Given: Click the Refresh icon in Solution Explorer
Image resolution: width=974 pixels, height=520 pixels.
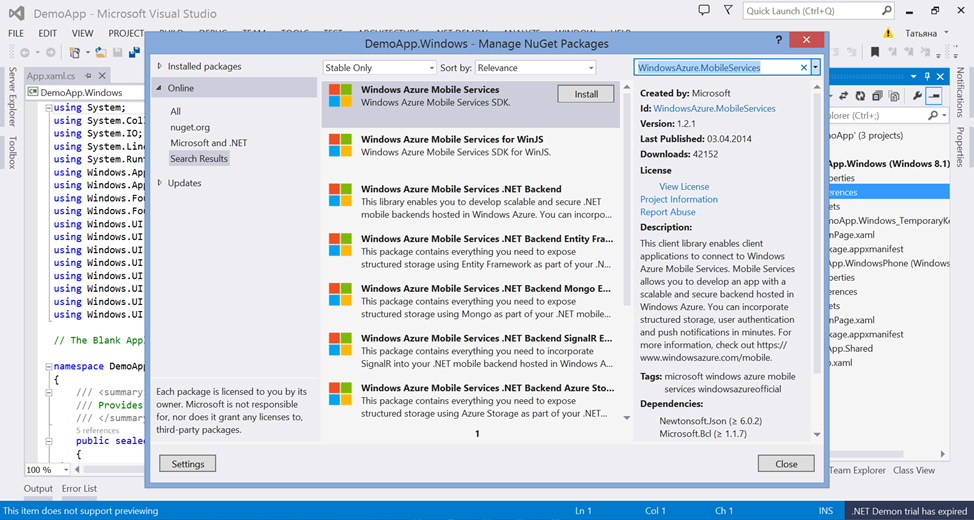Looking at the screenshot, I should pyautogui.click(x=860, y=96).
